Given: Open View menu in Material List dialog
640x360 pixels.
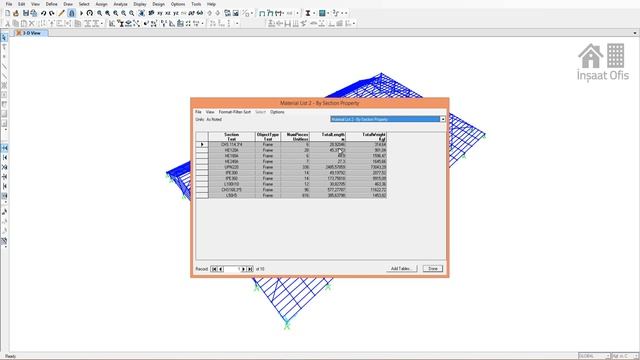Looking at the screenshot, I should tap(210, 112).
